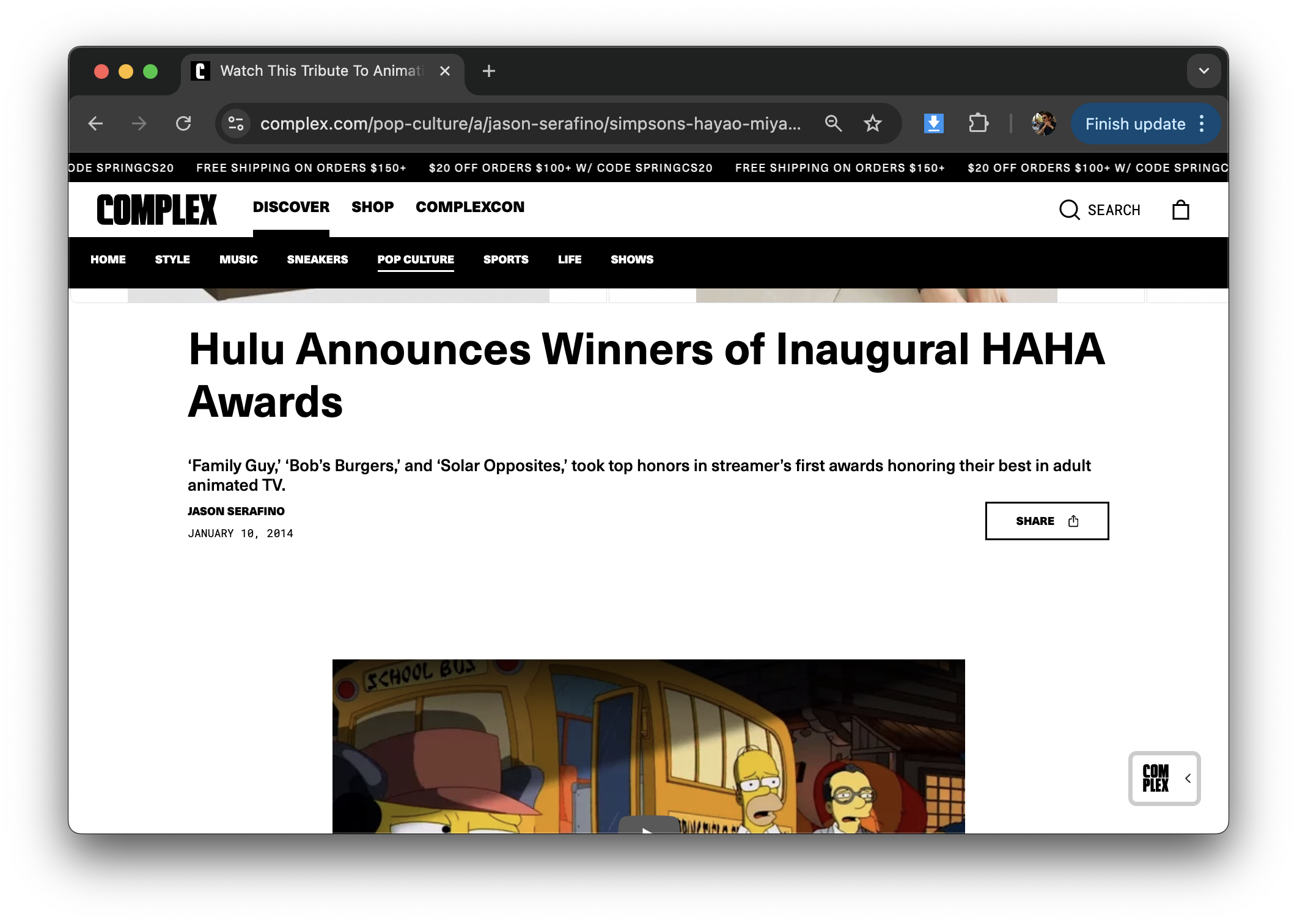Focus the address bar URL field

point(530,123)
